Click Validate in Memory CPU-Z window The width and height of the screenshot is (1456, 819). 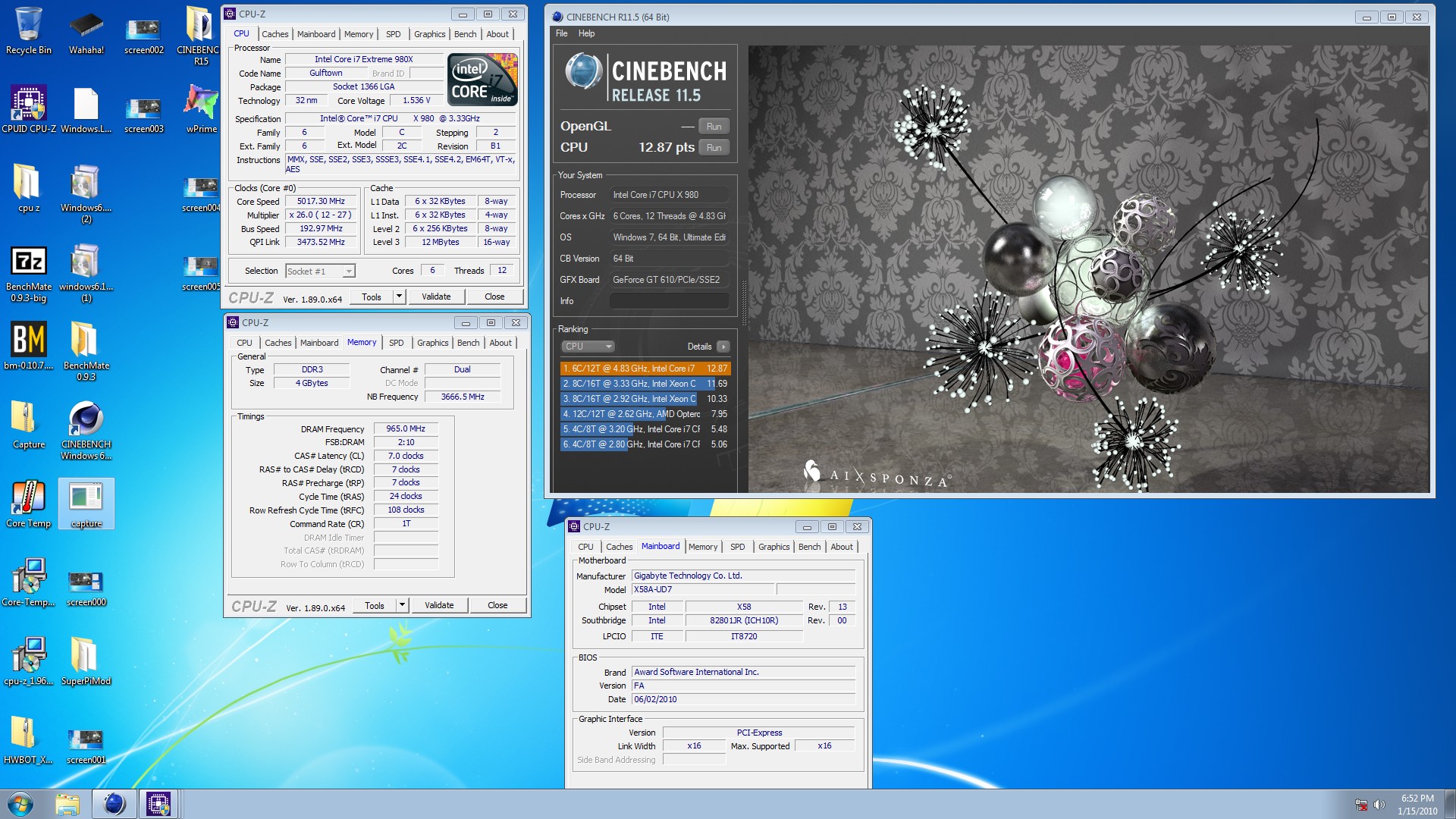(x=439, y=605)
